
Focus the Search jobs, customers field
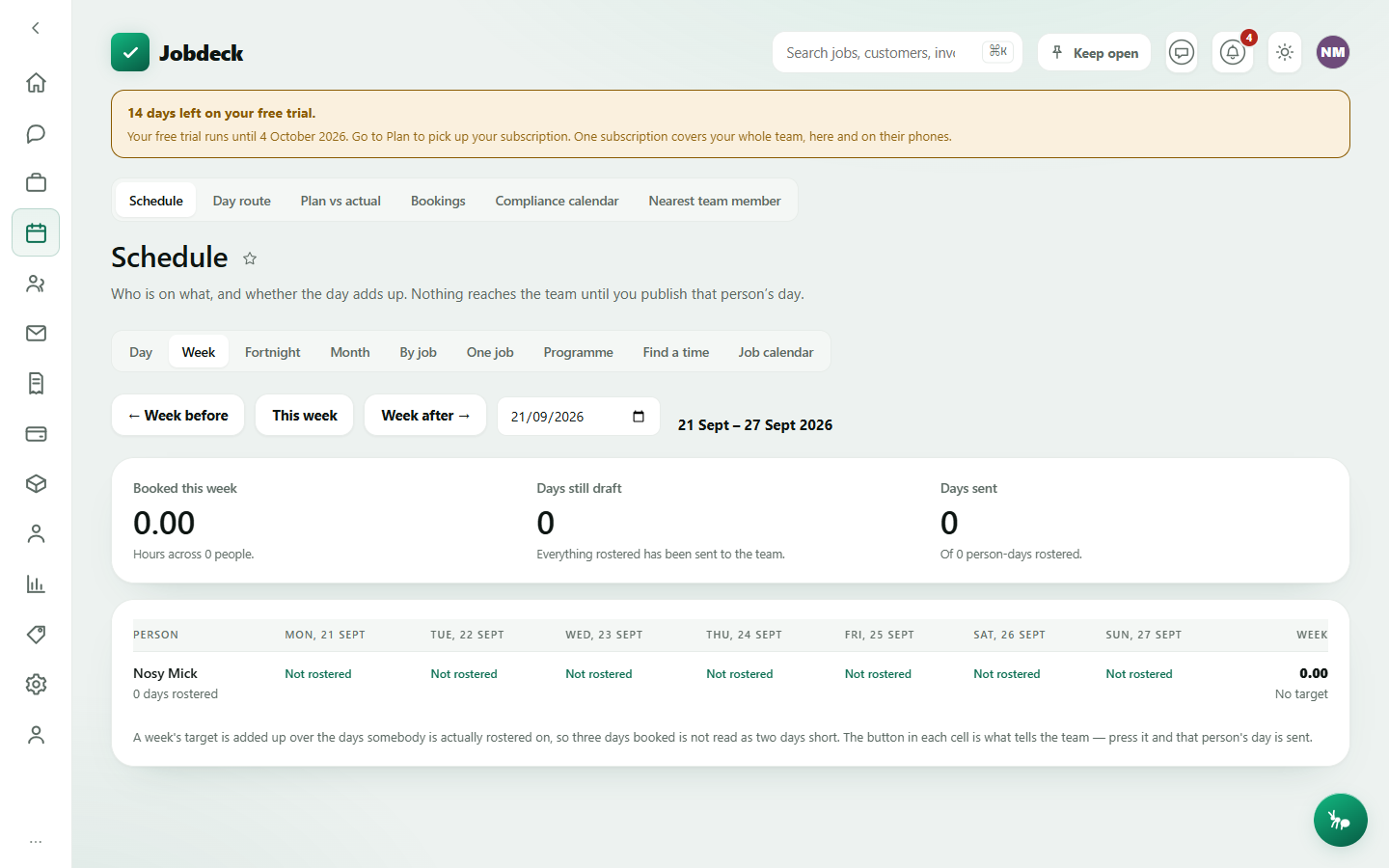pos(897,52)
